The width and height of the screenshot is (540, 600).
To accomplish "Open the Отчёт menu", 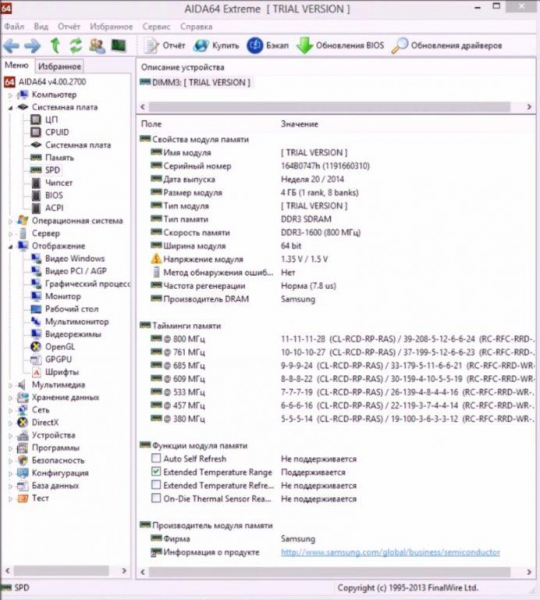I will [x=69, y=26].
